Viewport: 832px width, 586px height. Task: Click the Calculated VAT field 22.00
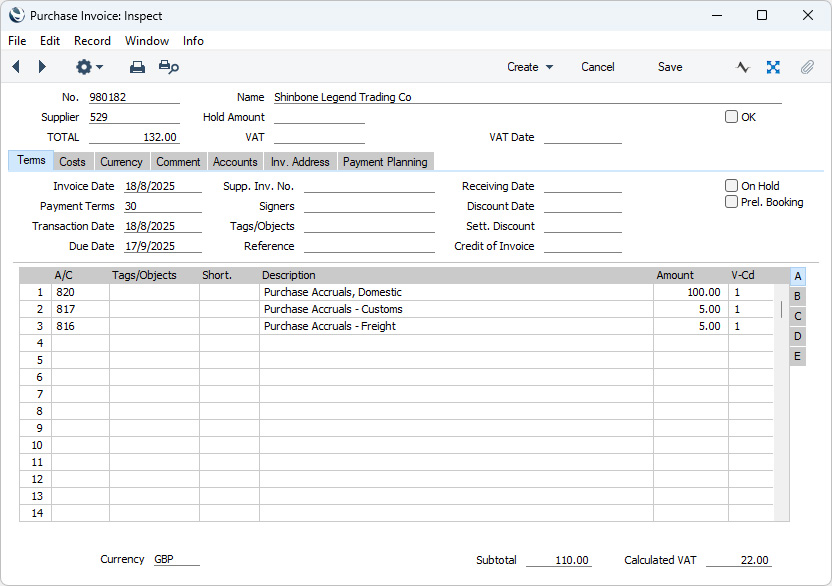click(739, 560)
